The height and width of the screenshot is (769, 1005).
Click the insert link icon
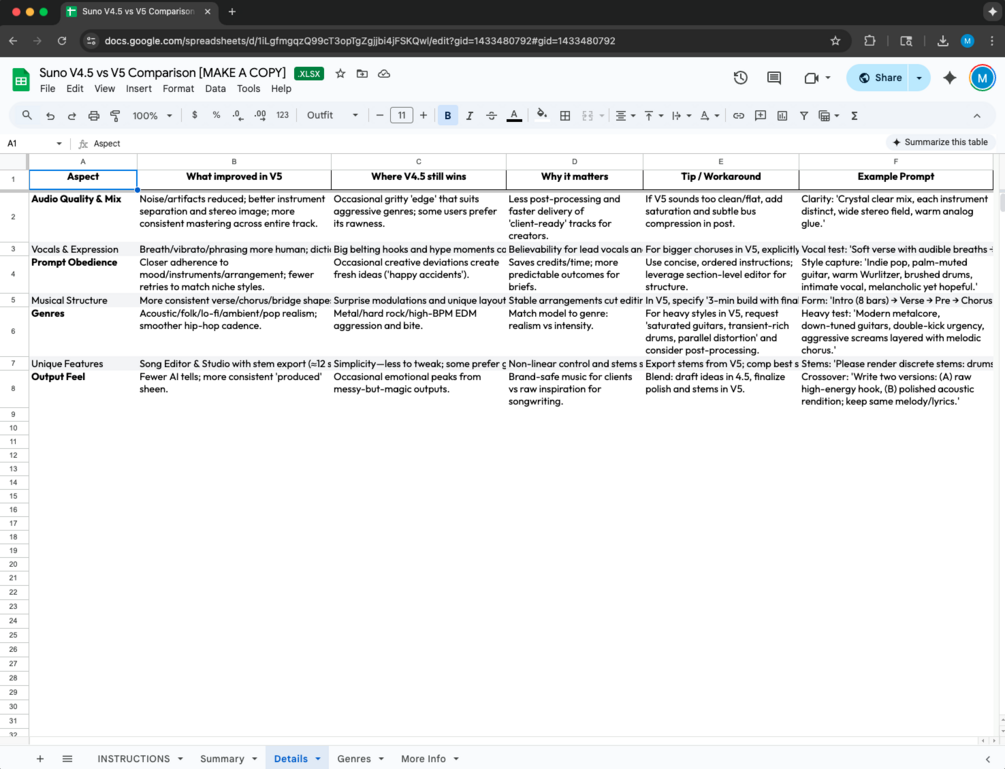(x=738, y=116)
